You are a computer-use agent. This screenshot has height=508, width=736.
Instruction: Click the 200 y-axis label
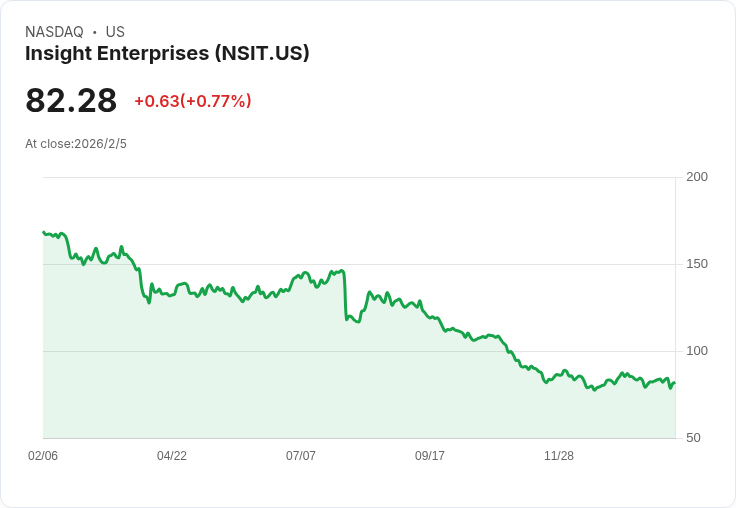point(697,177)
